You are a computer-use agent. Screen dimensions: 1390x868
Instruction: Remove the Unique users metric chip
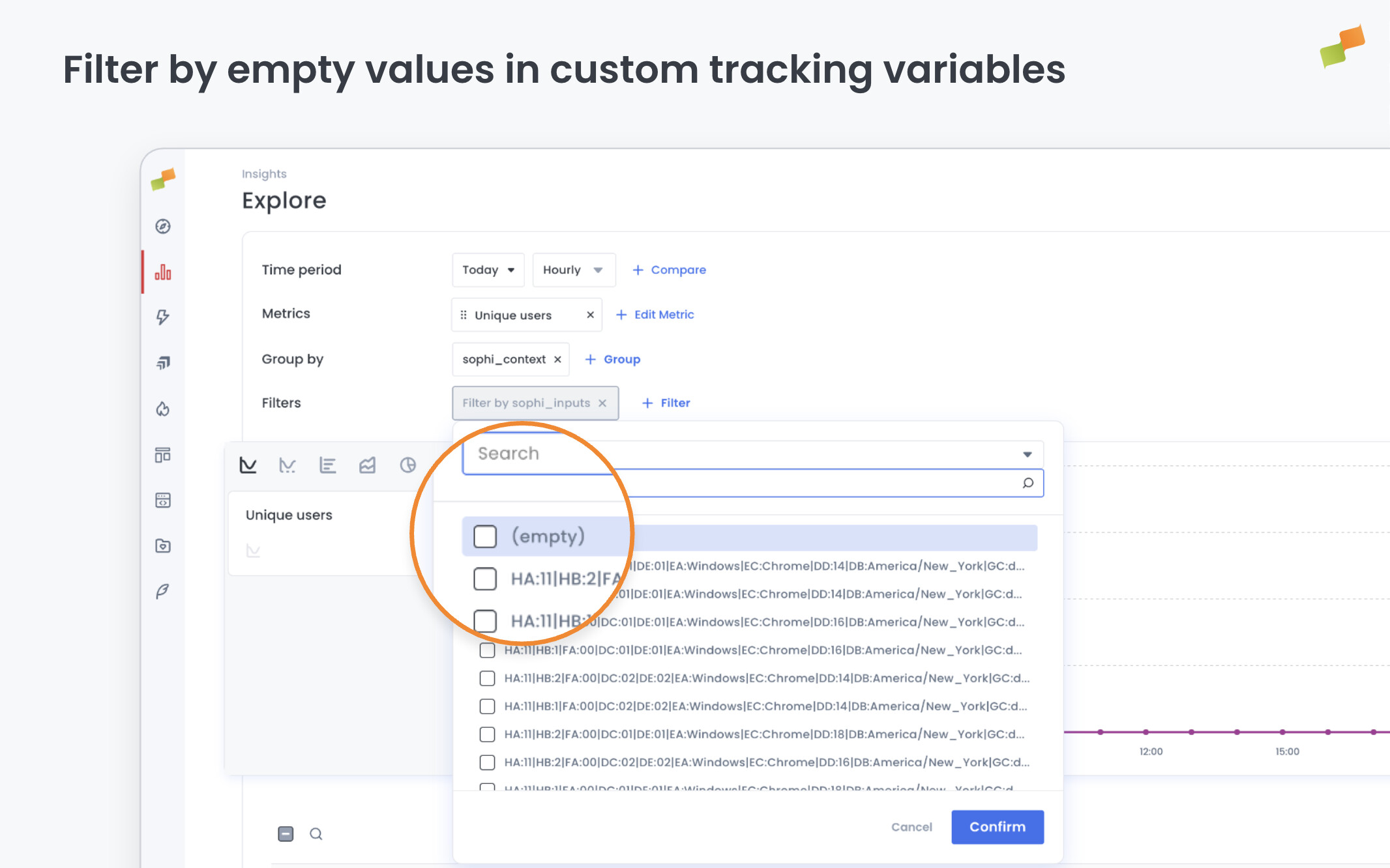click(x=589, y=315)
